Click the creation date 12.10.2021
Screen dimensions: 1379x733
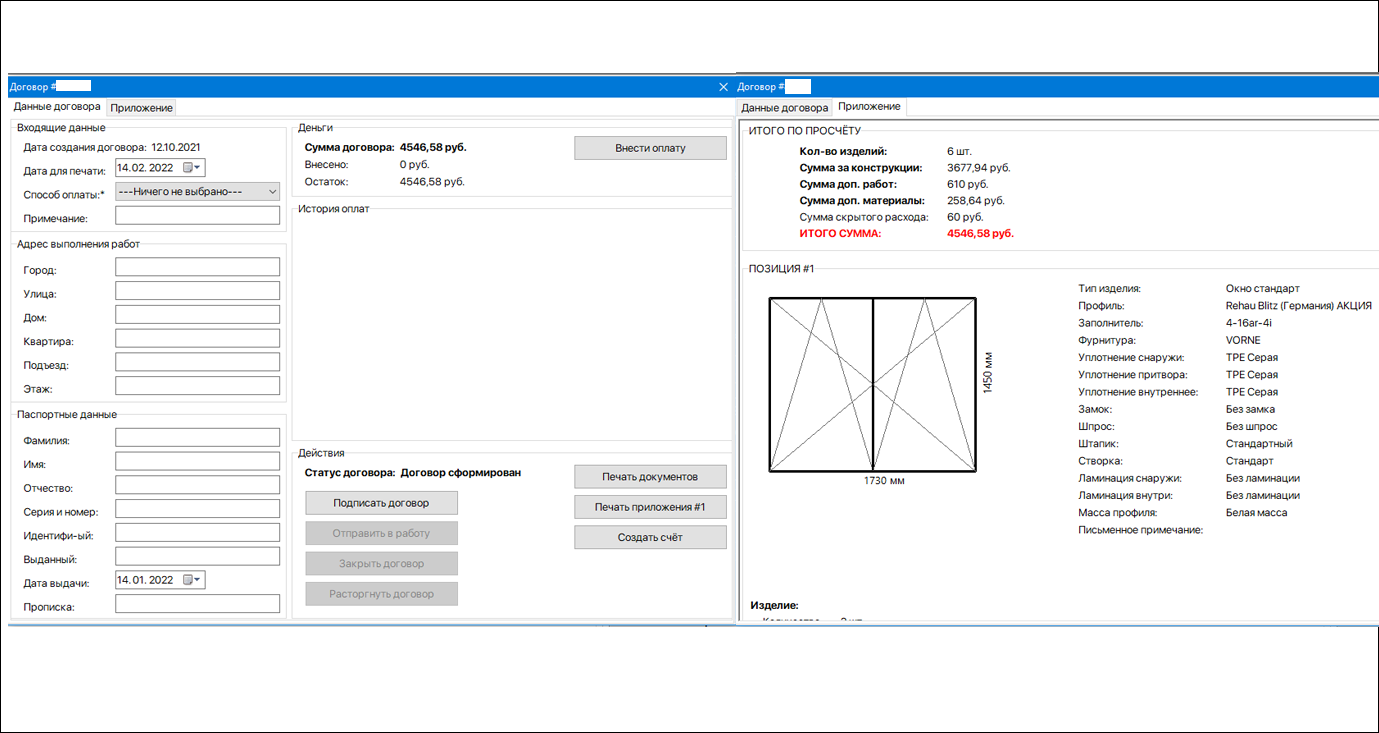[176, 147]
